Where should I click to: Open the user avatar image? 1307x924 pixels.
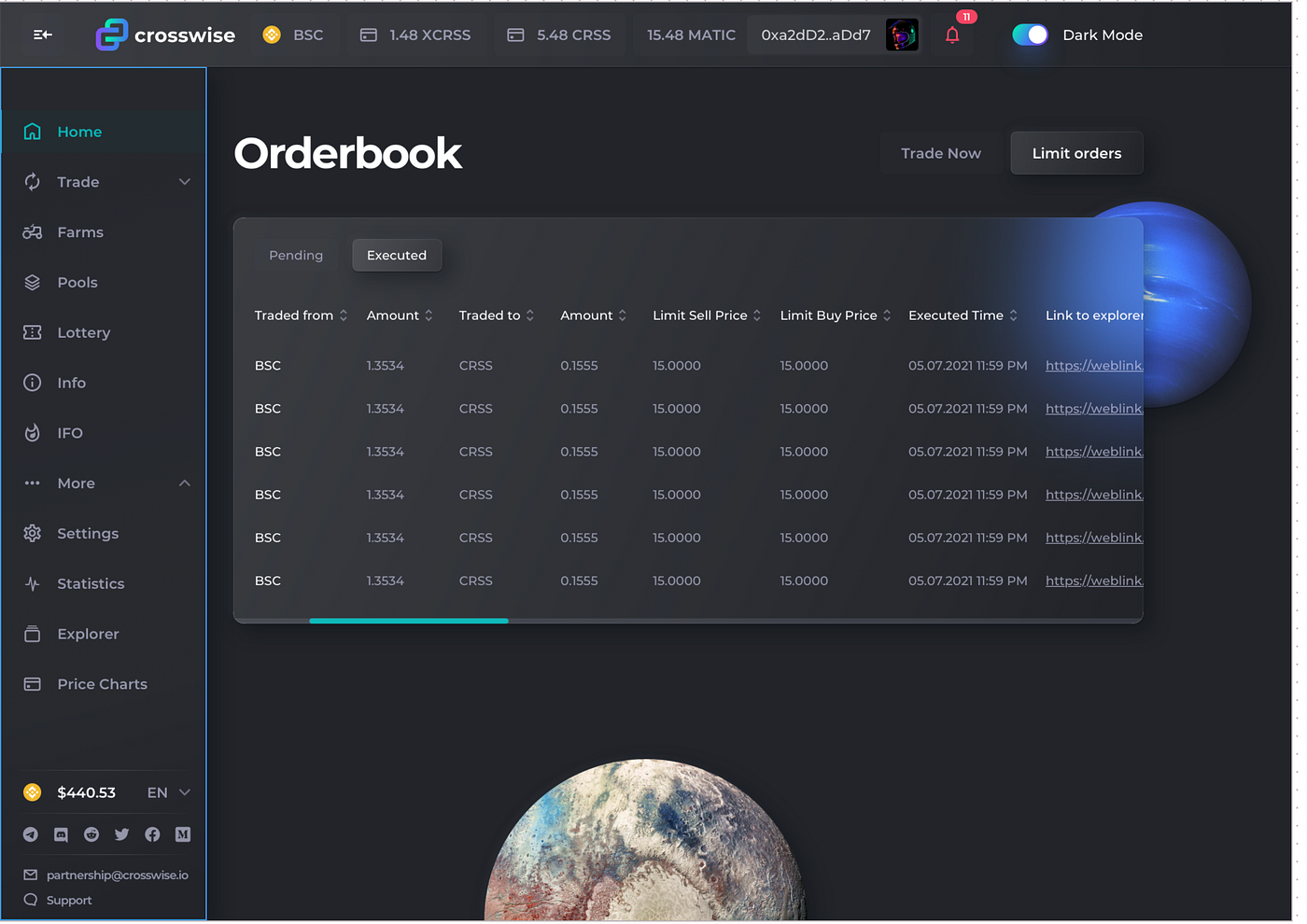(x=902, y=35)
